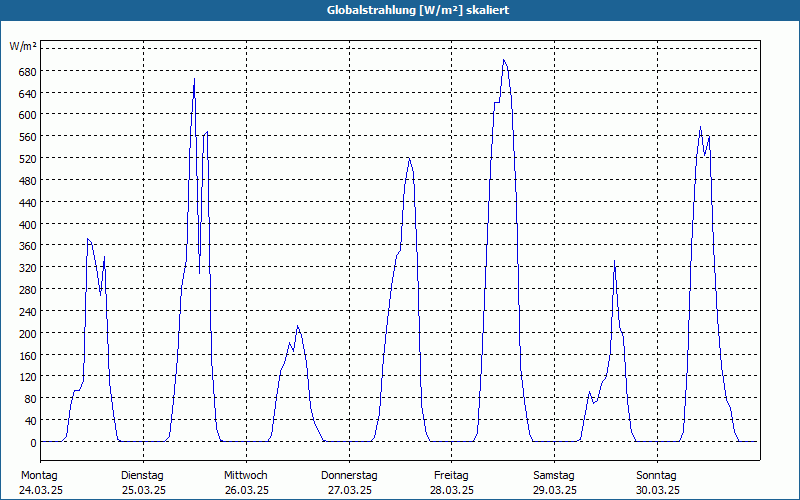Click the 26.03.25 date label
This screenshot has height=500, width=800.
[x=247, y=491]
